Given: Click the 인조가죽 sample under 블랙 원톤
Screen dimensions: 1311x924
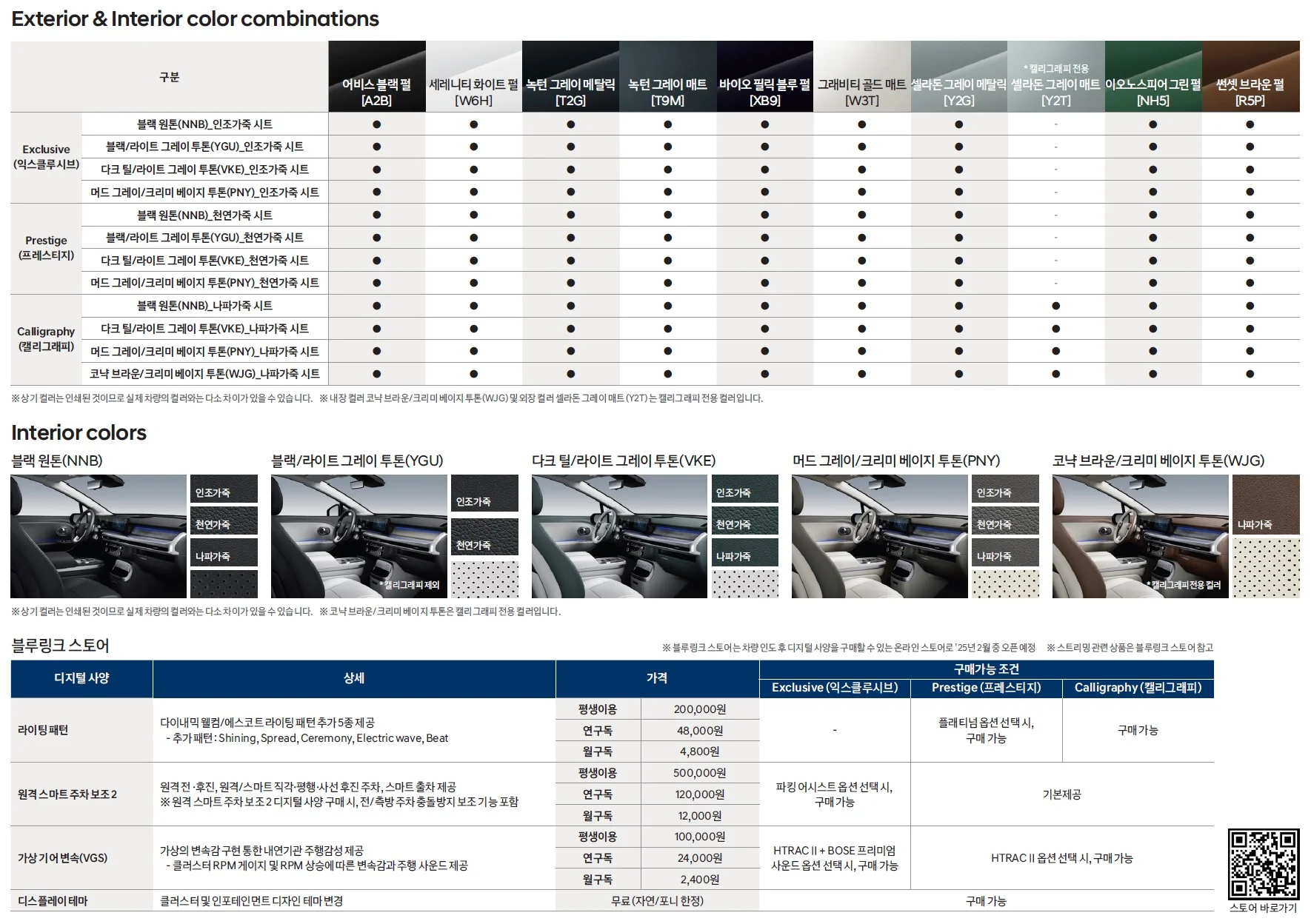Looking at the screenshot, I should click(x=224, y=489).
